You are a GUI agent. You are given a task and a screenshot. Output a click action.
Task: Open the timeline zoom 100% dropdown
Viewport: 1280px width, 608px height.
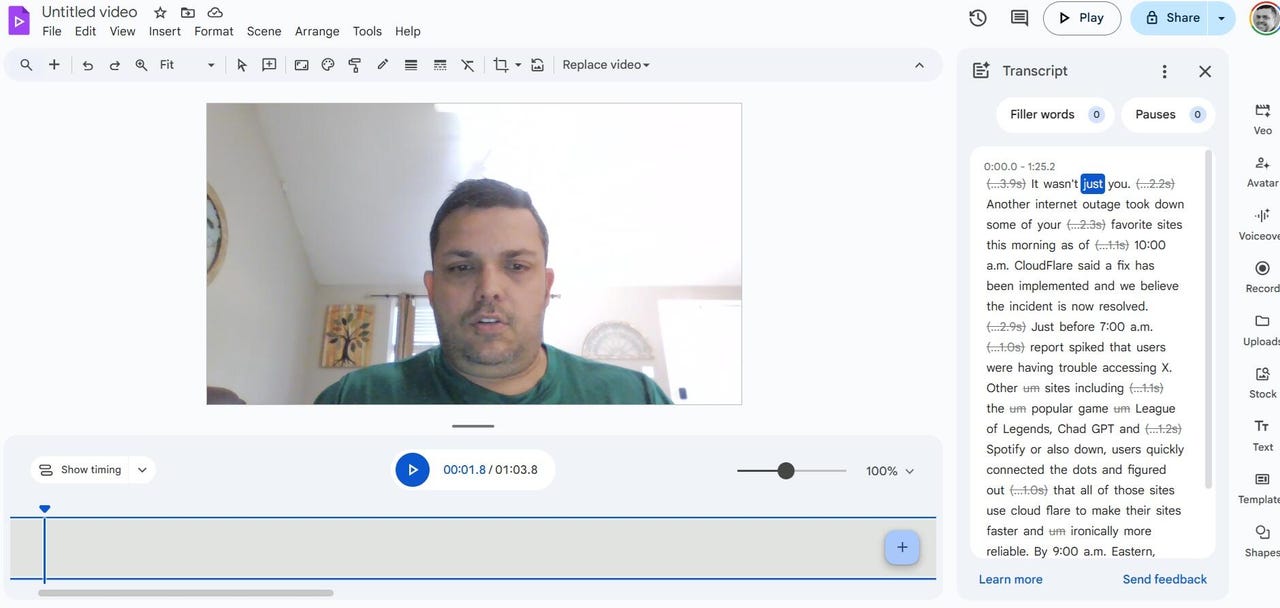click(890, 471)
